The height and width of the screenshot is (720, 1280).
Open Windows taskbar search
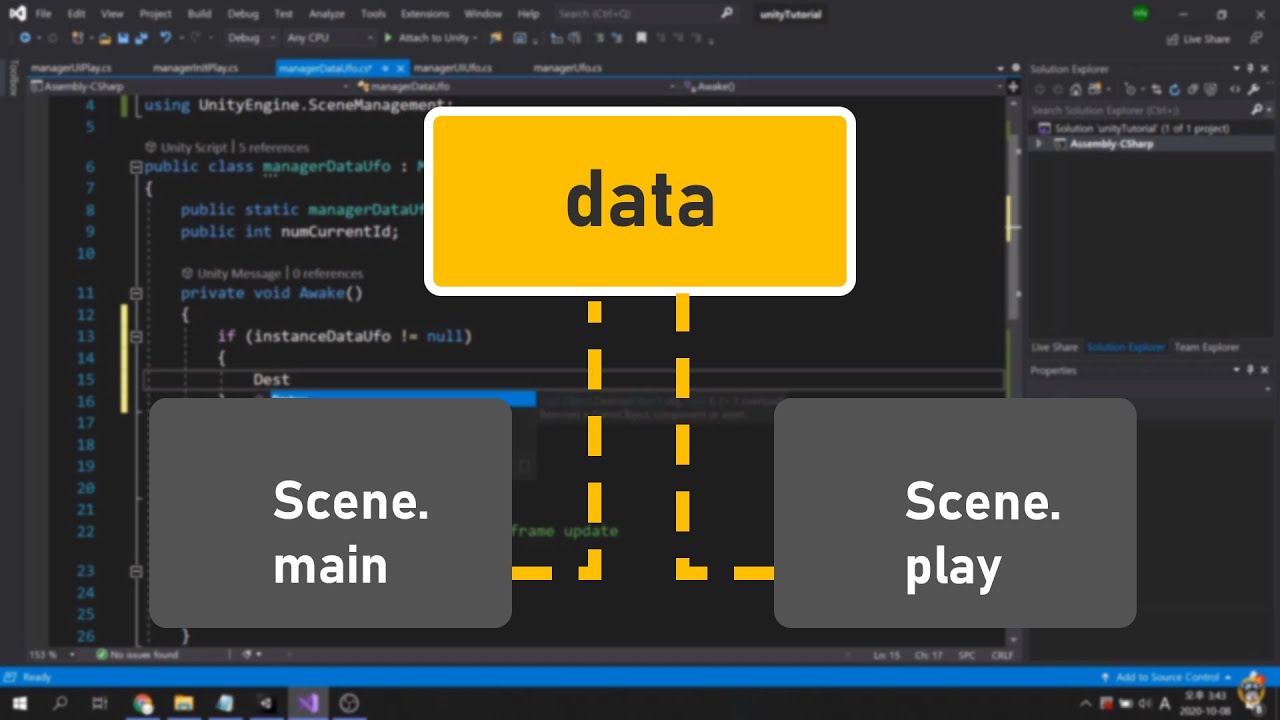coord(60,703)
